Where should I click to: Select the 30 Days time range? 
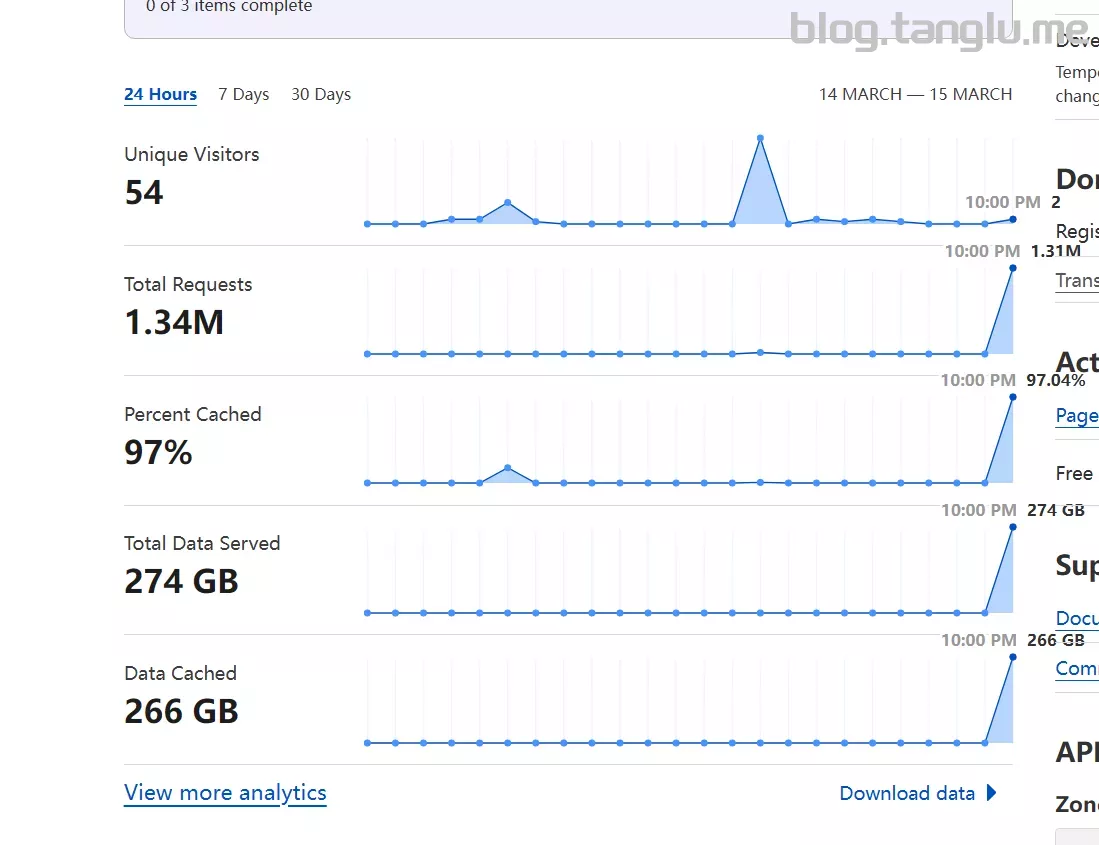point(321,94)
